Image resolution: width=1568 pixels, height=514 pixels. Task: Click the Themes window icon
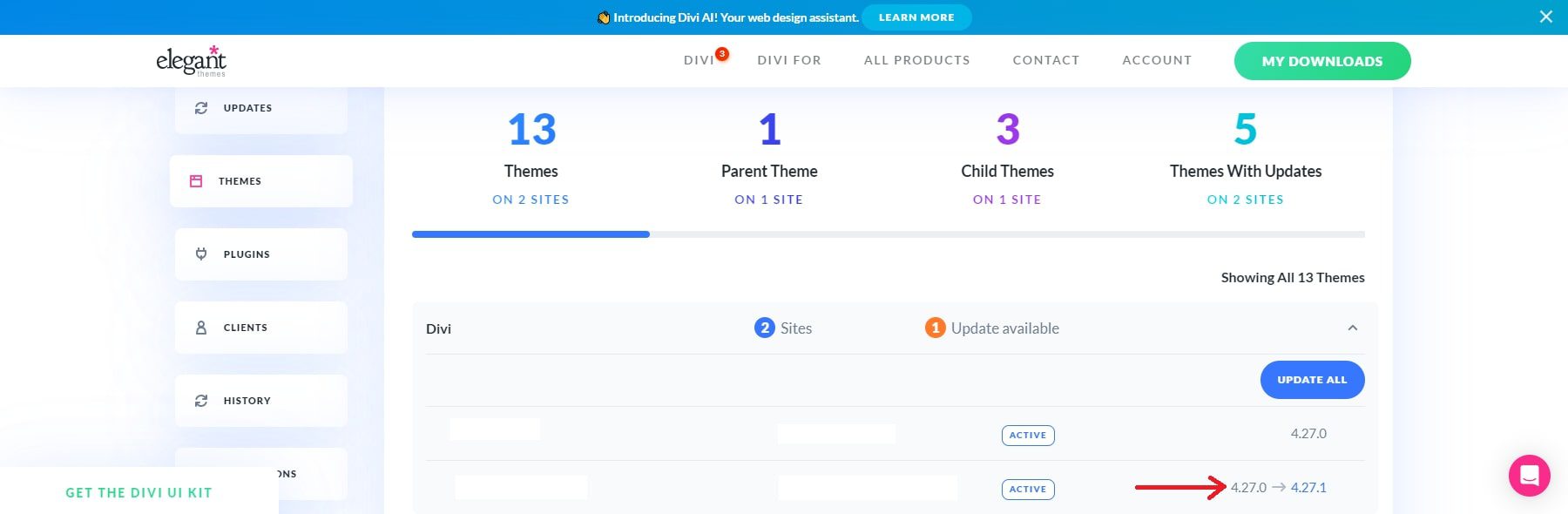point(196,181)
